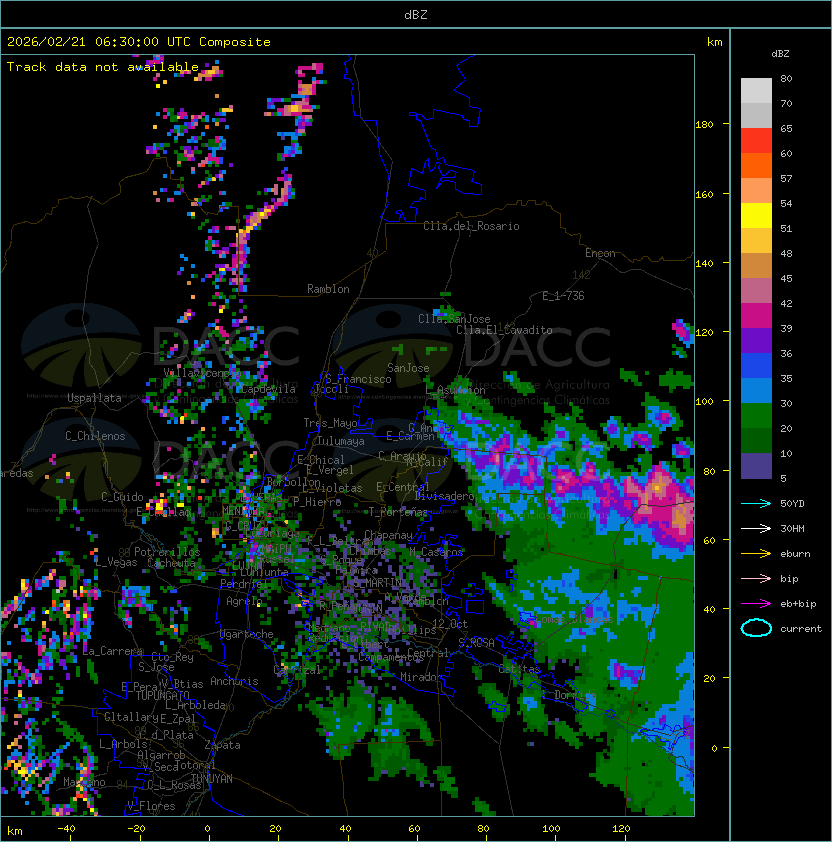Click the '57' value on dBZ scale
Screen dimensions: 832x842
[x=786, y=178]
